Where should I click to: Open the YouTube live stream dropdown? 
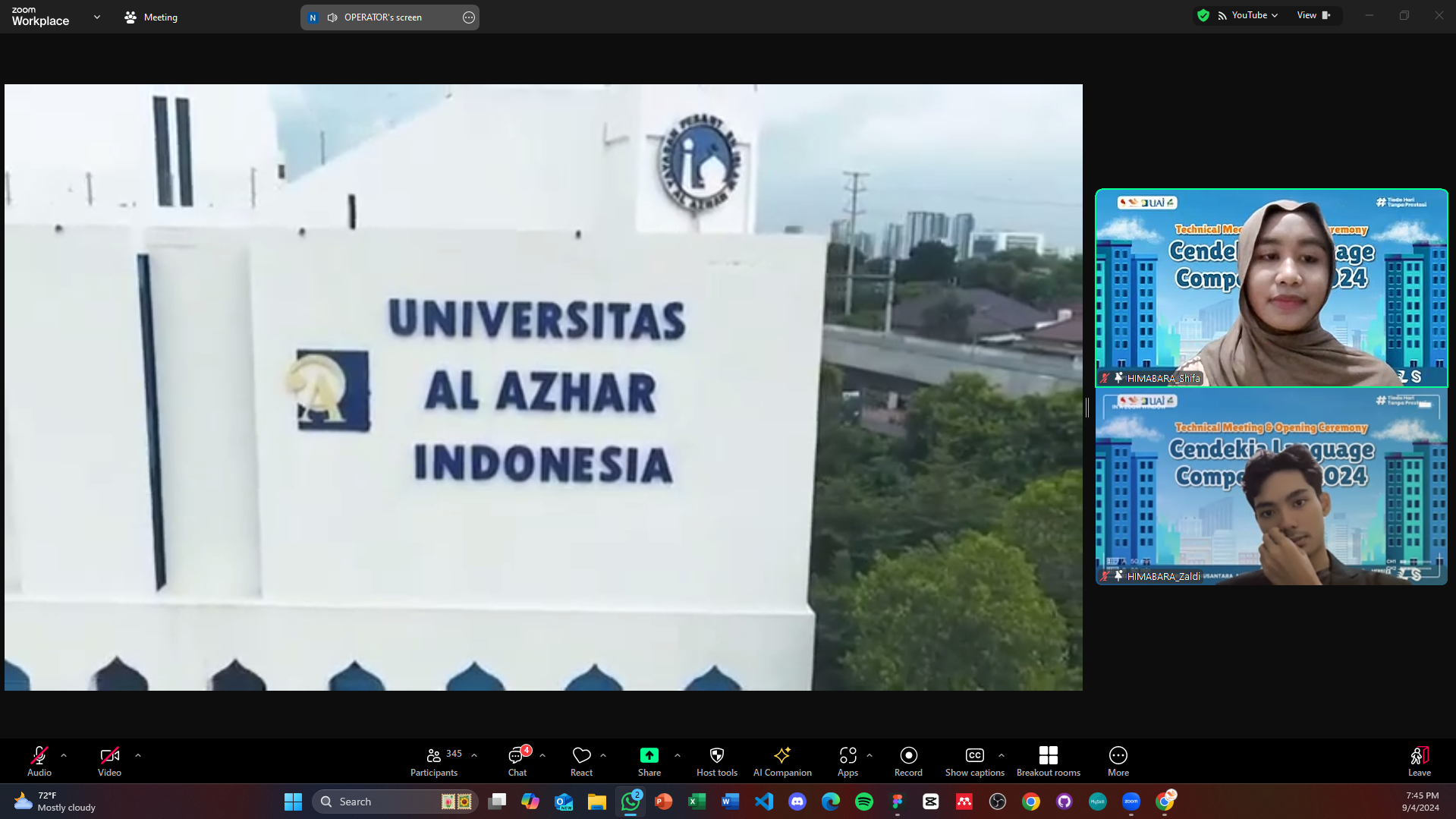(1249, 15)
